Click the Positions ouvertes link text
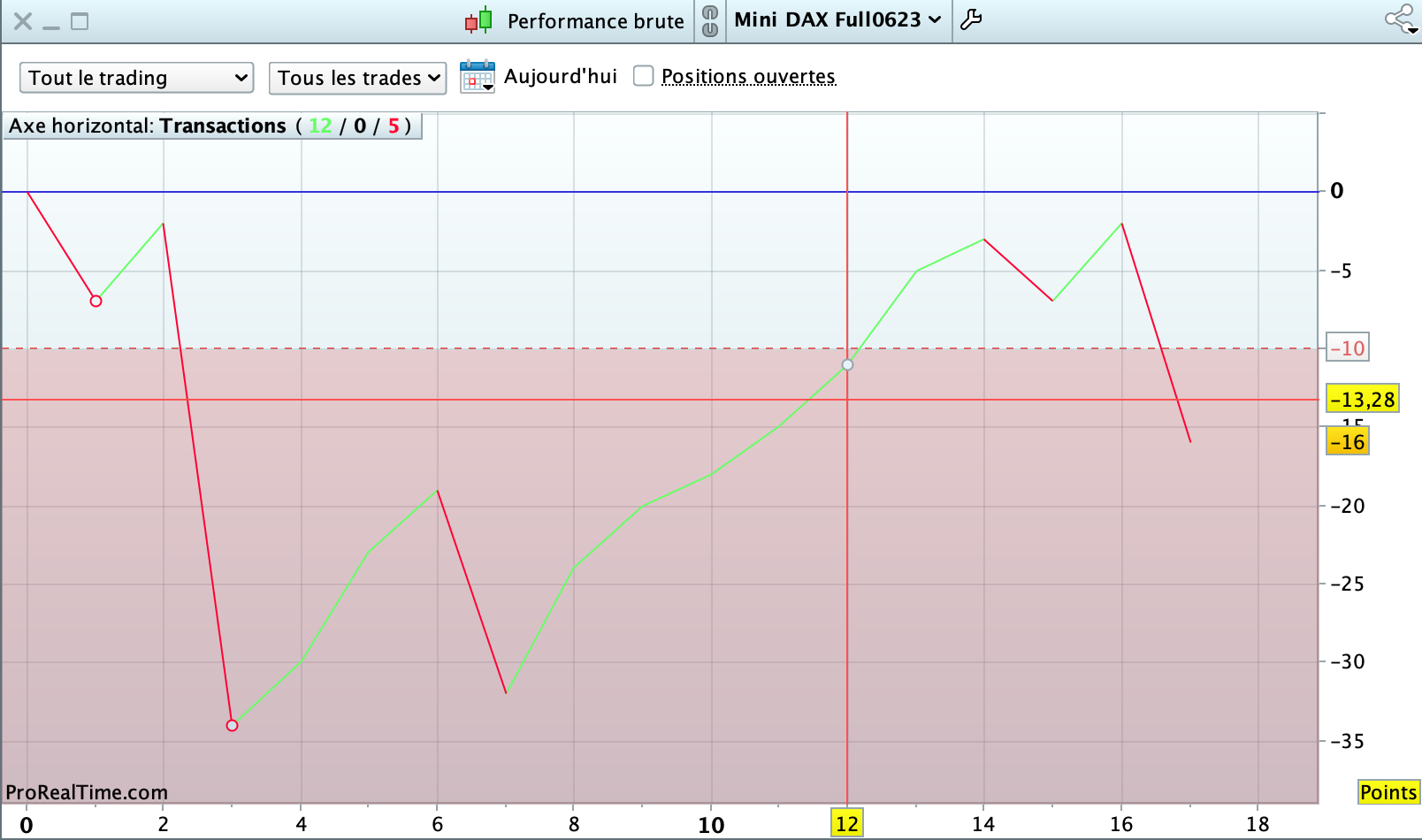Image resolution: width=1422 pixels, height=840 pixels. [748, 77]
